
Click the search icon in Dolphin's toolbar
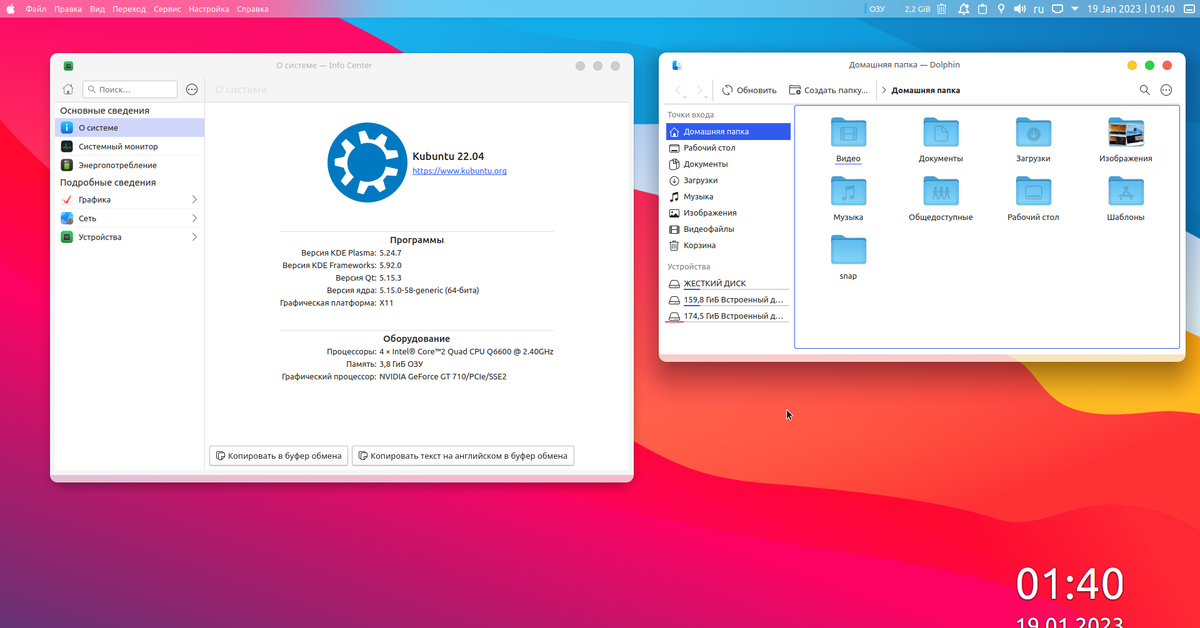tap(1145, 90)
